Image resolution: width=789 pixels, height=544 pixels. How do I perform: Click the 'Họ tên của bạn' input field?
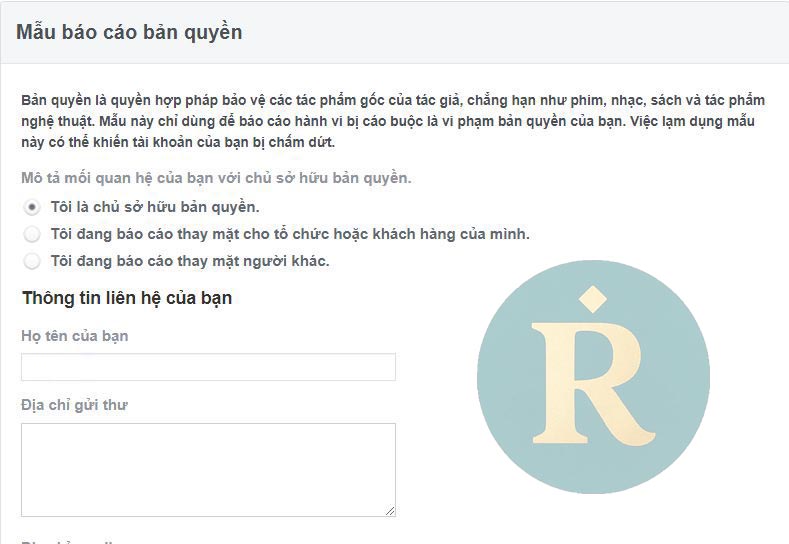208,367
